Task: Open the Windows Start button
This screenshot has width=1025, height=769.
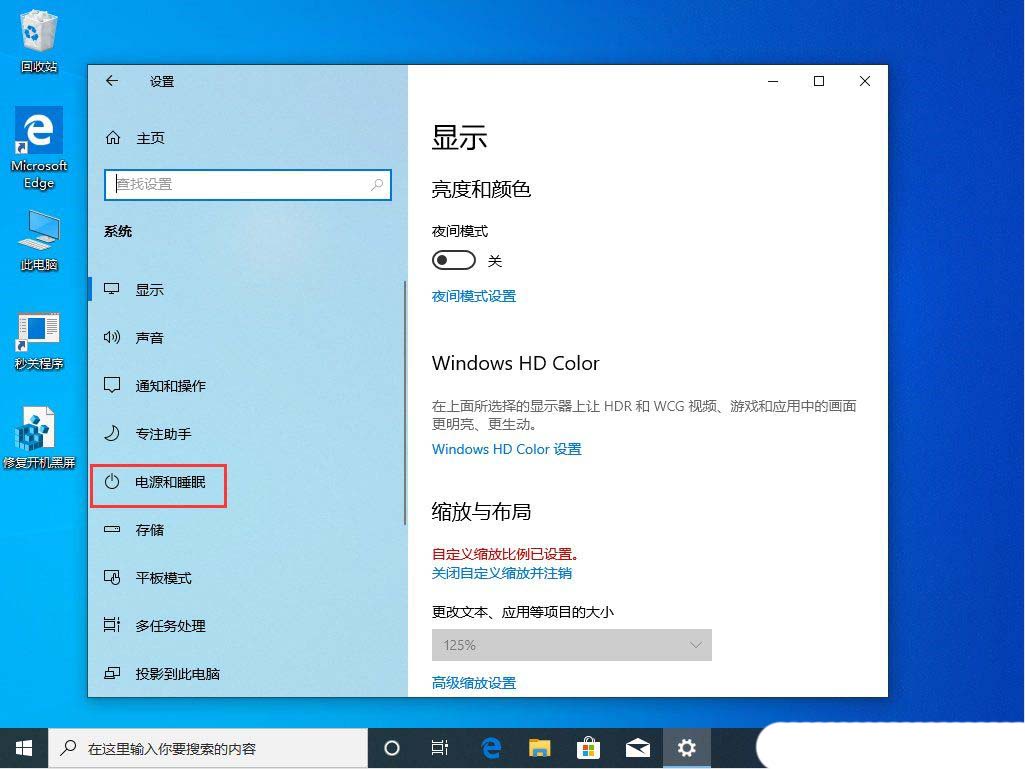Action: point(24,748)
